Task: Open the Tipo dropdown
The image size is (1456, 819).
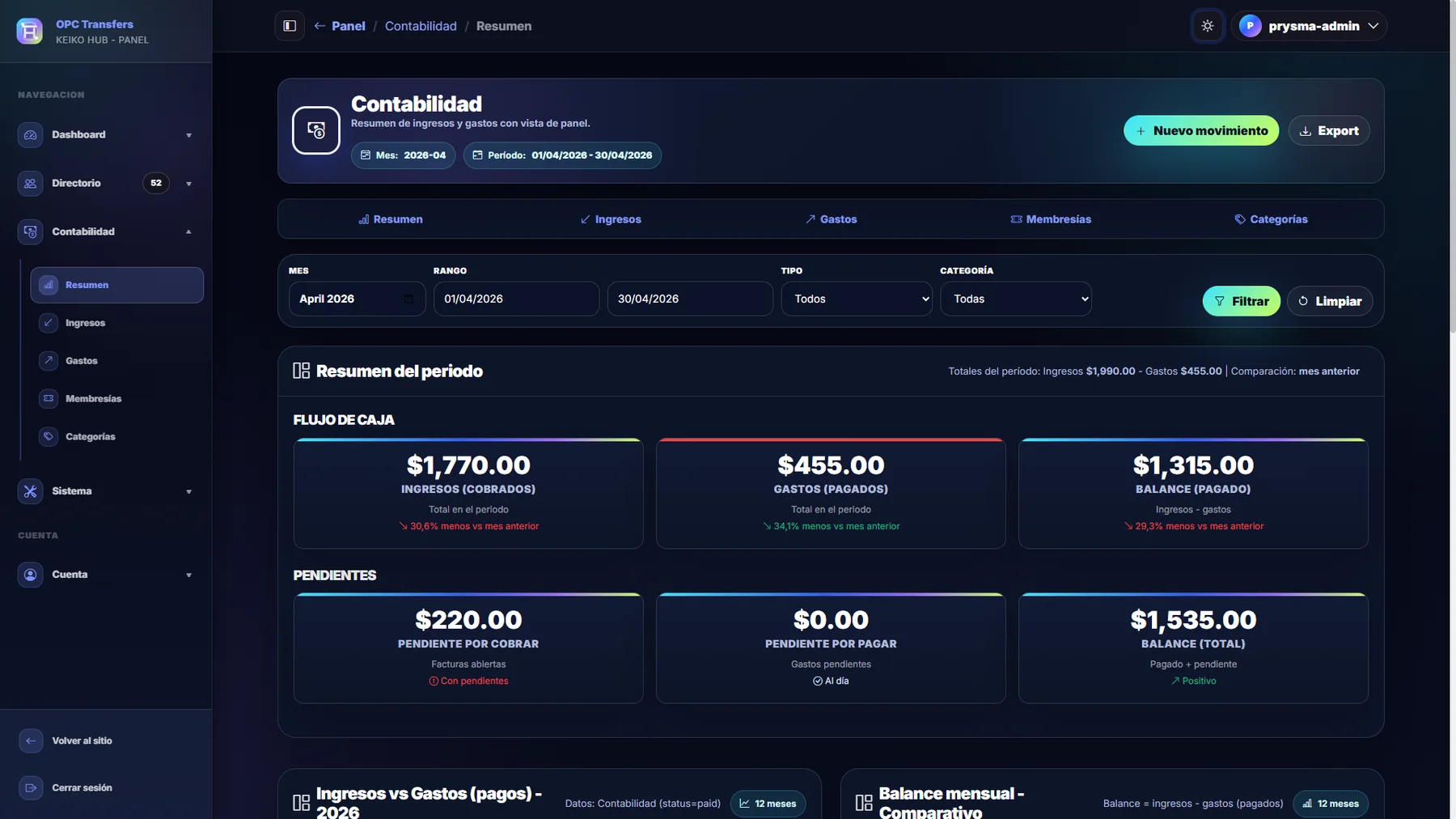Action: [857, 299]
